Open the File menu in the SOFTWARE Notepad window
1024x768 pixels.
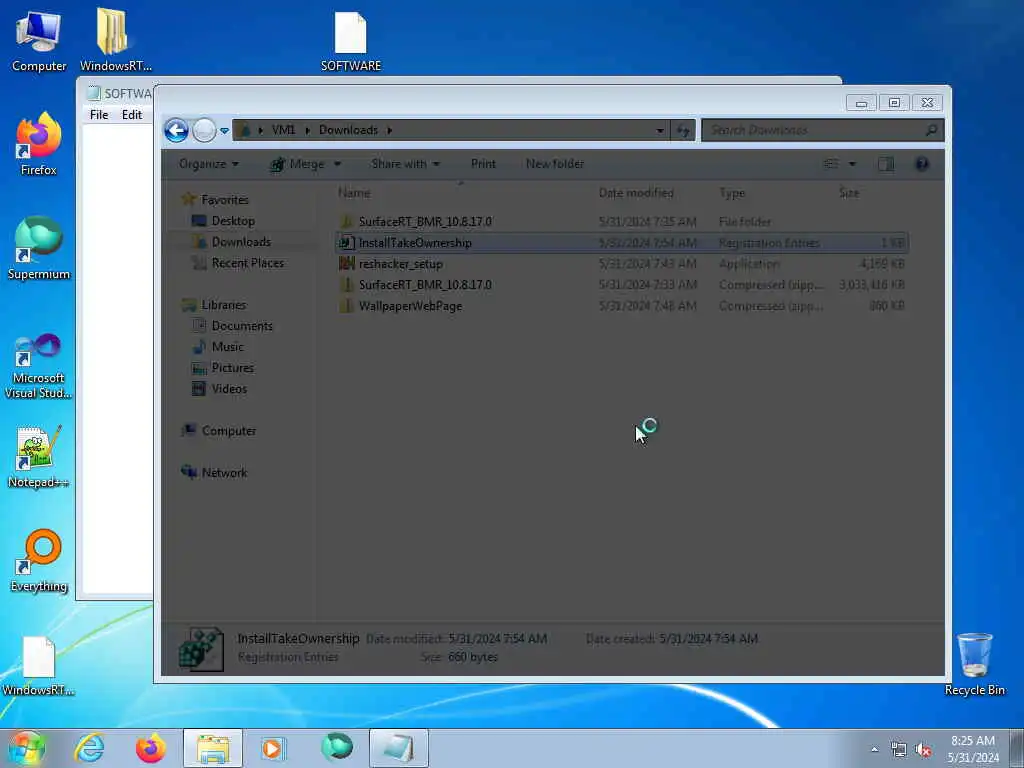point(99,115)
